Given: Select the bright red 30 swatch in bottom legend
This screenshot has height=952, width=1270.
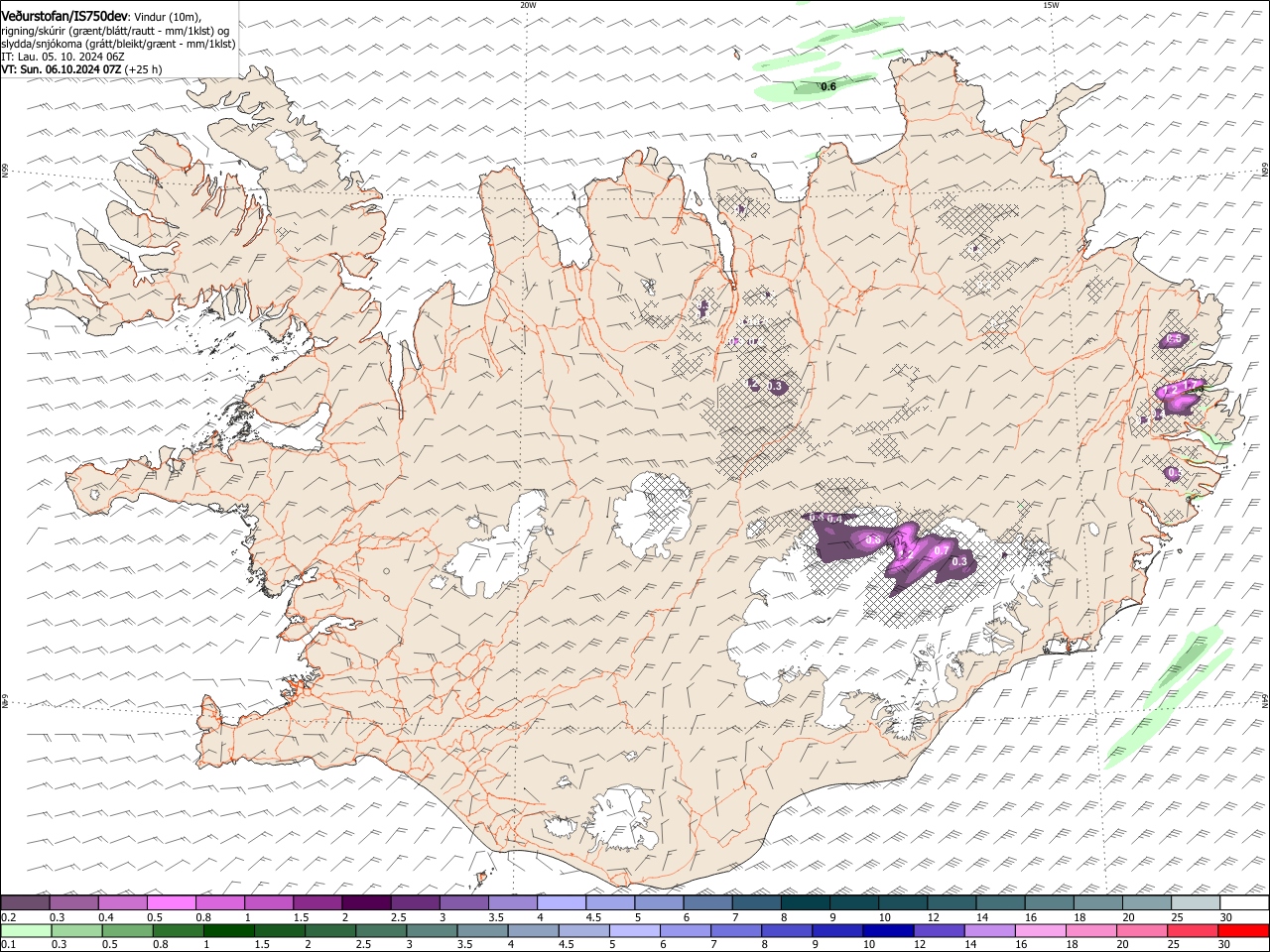Looking at the screenshot, I should (x=1243, y=930).
